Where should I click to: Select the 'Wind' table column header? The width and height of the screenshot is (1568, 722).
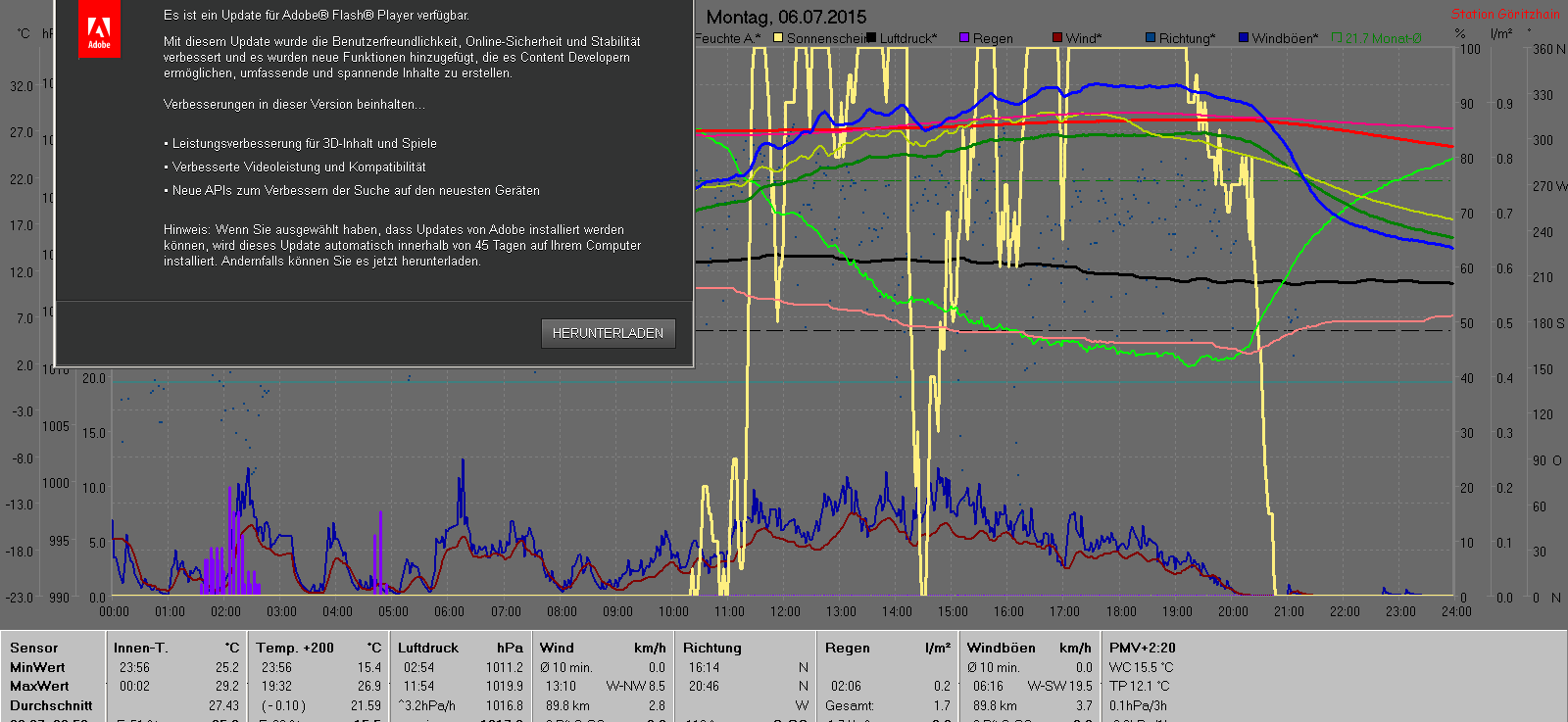coord(557,648)
